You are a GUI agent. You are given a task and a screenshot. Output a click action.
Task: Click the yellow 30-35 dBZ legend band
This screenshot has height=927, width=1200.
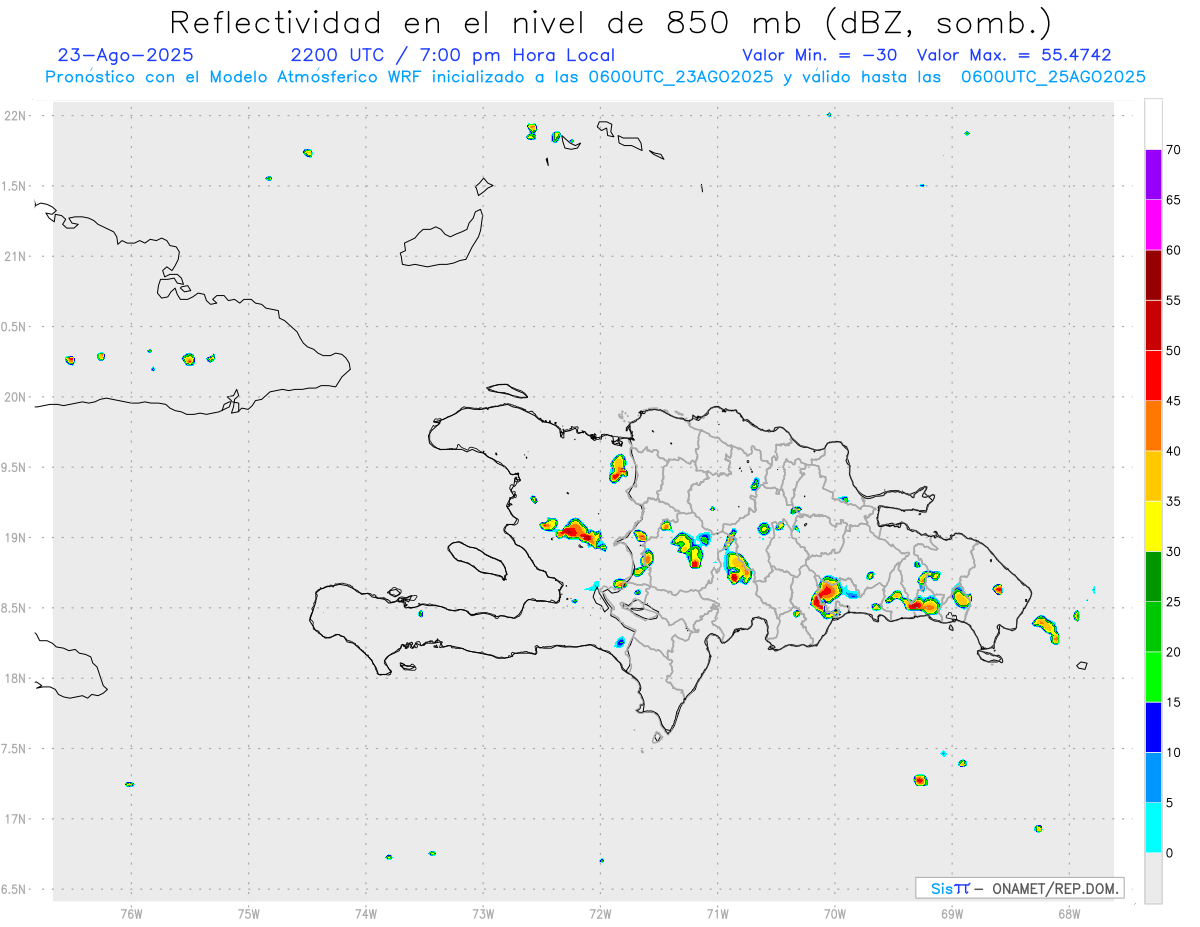1153,526
